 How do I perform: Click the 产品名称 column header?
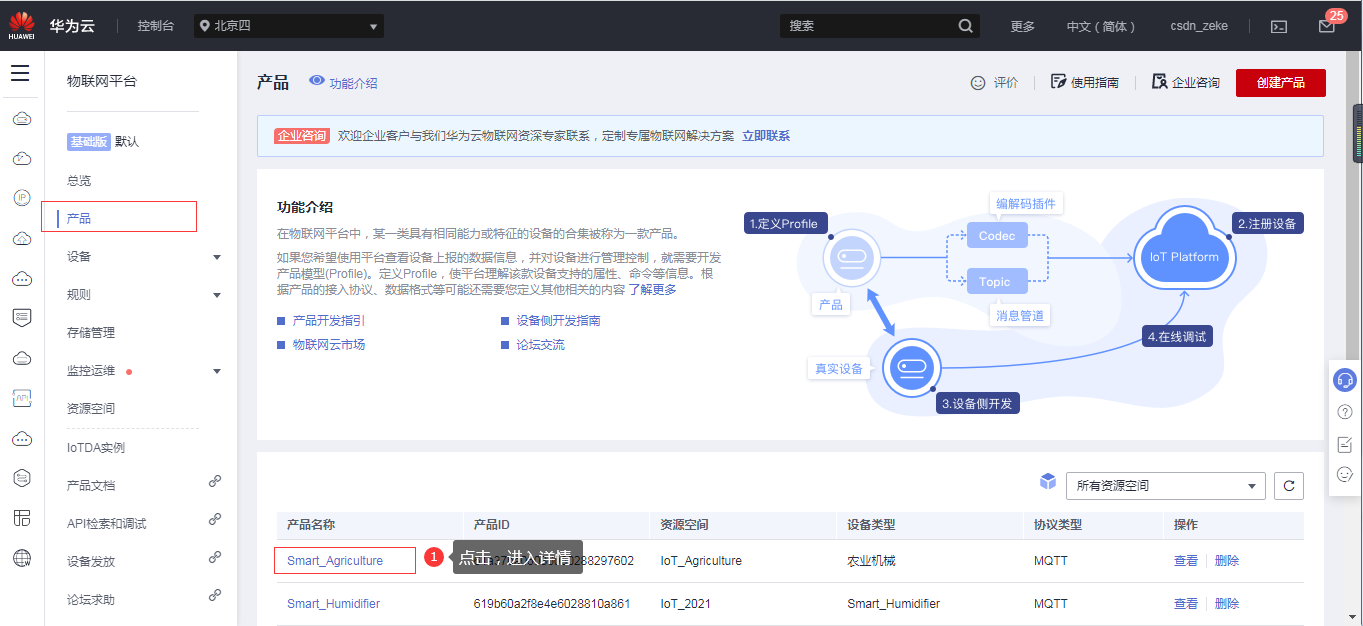[x=311, y=525]
